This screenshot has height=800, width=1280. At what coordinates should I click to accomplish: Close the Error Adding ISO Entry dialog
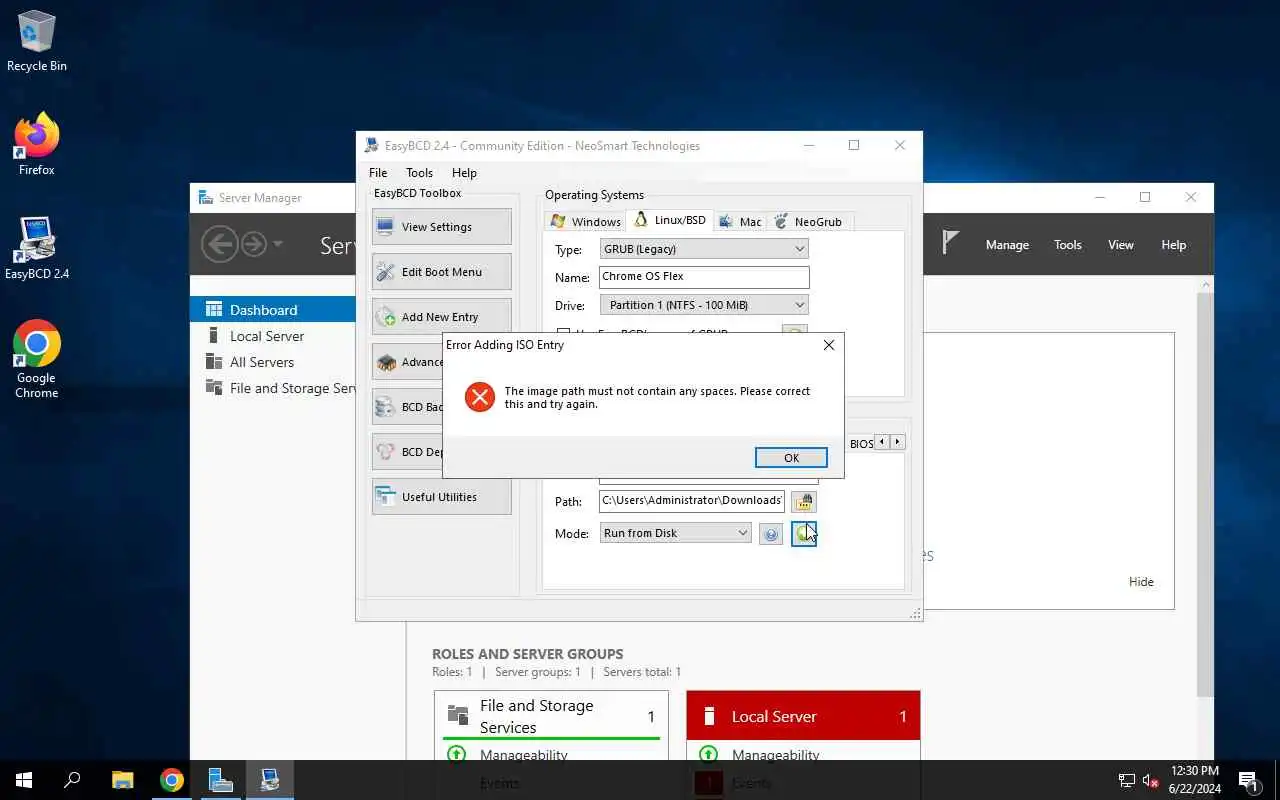(828, 345)
